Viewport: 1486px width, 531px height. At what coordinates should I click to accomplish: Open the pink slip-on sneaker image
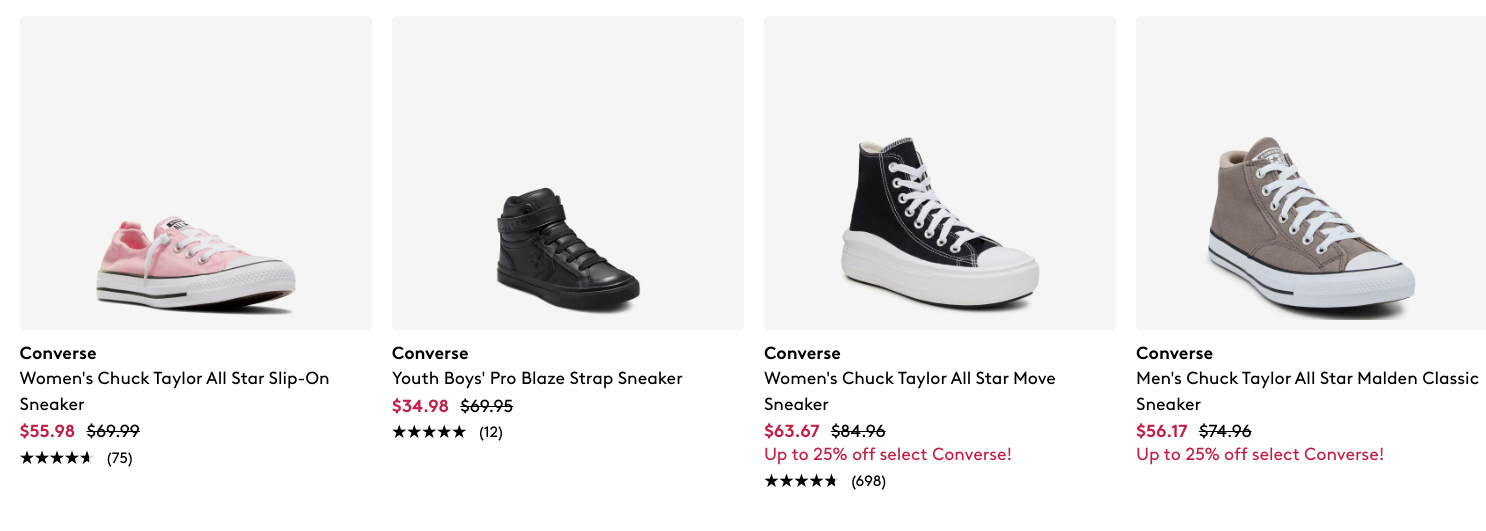pos(196,173)
